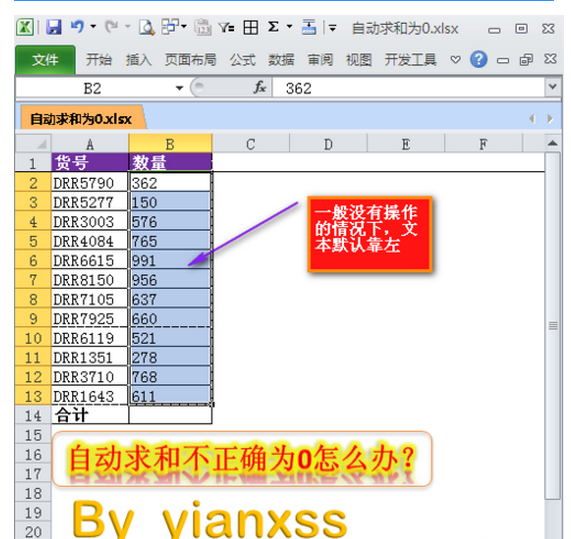Save the workbook with floppy icon

click(x=54, y=27)
